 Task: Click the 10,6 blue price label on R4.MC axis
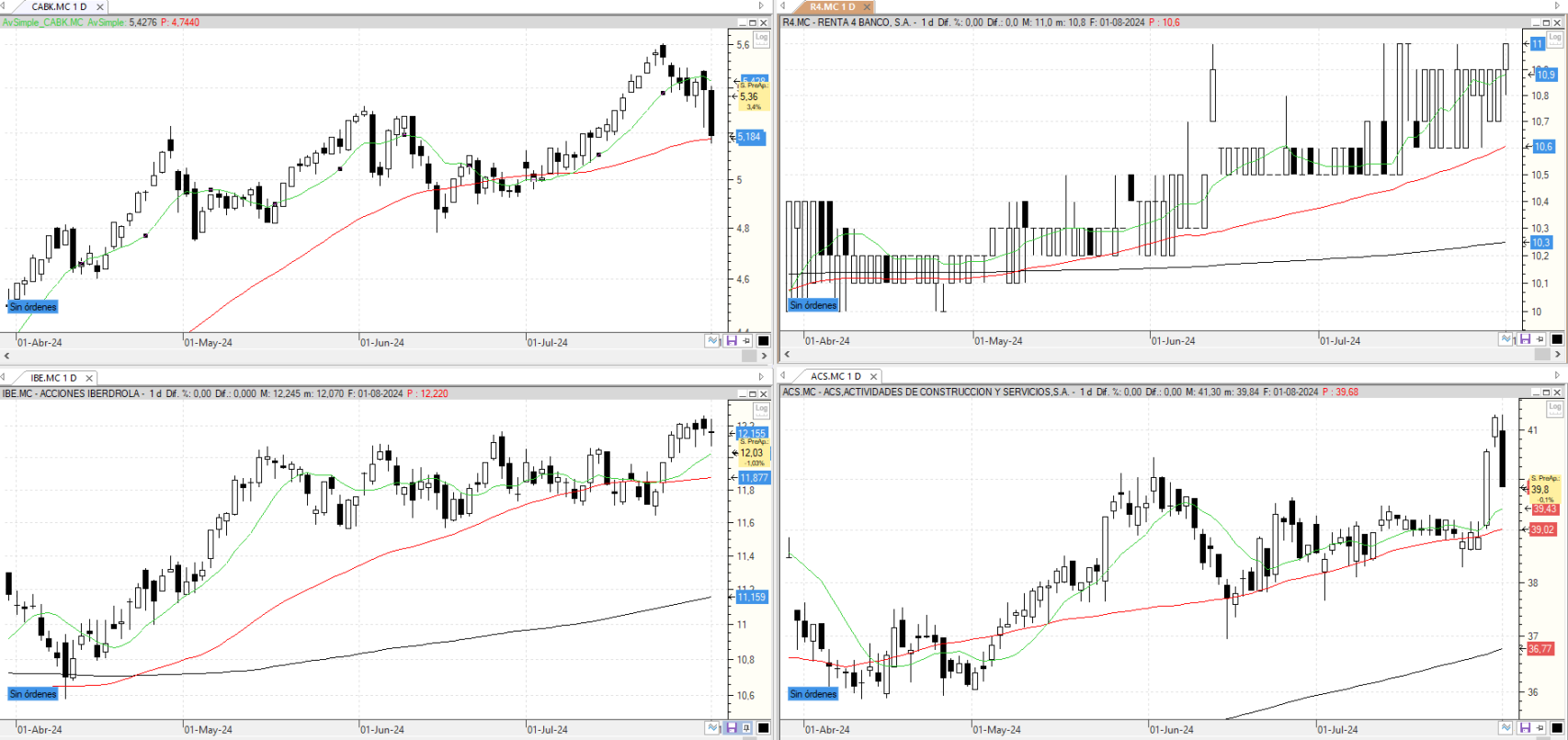tap(1543, 147)
